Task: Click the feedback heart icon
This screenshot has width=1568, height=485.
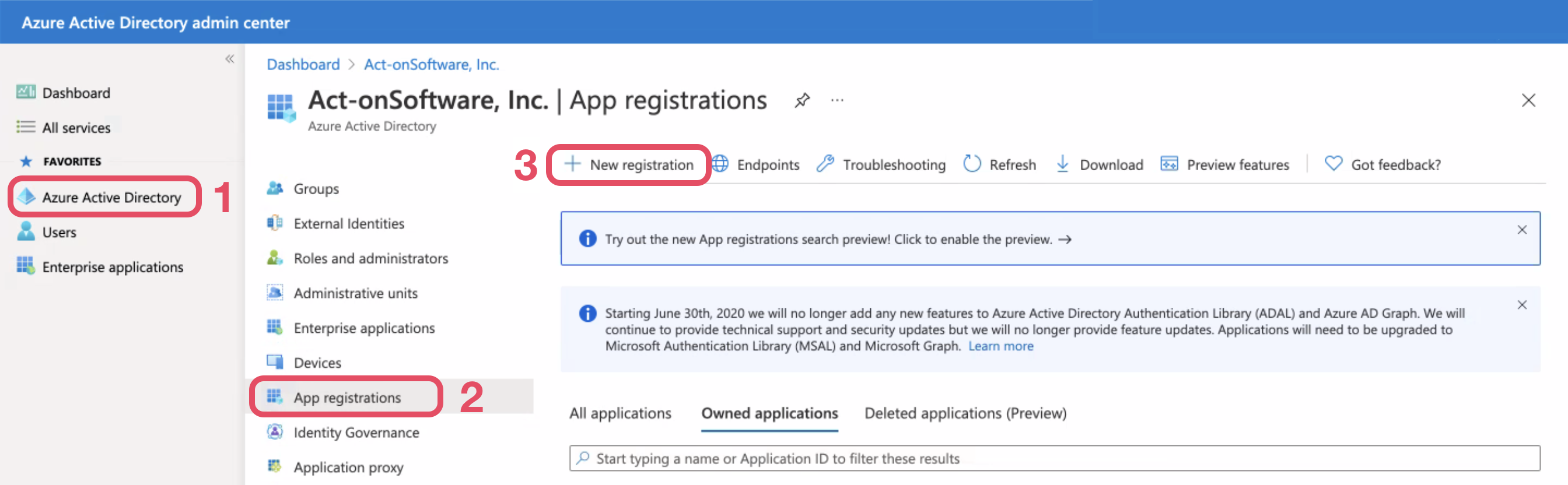Action: pos(1333,164)
